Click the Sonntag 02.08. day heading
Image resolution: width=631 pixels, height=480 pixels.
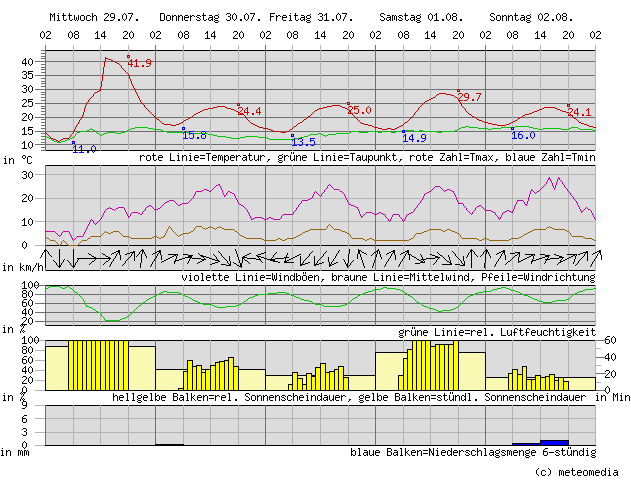point(530,18)
